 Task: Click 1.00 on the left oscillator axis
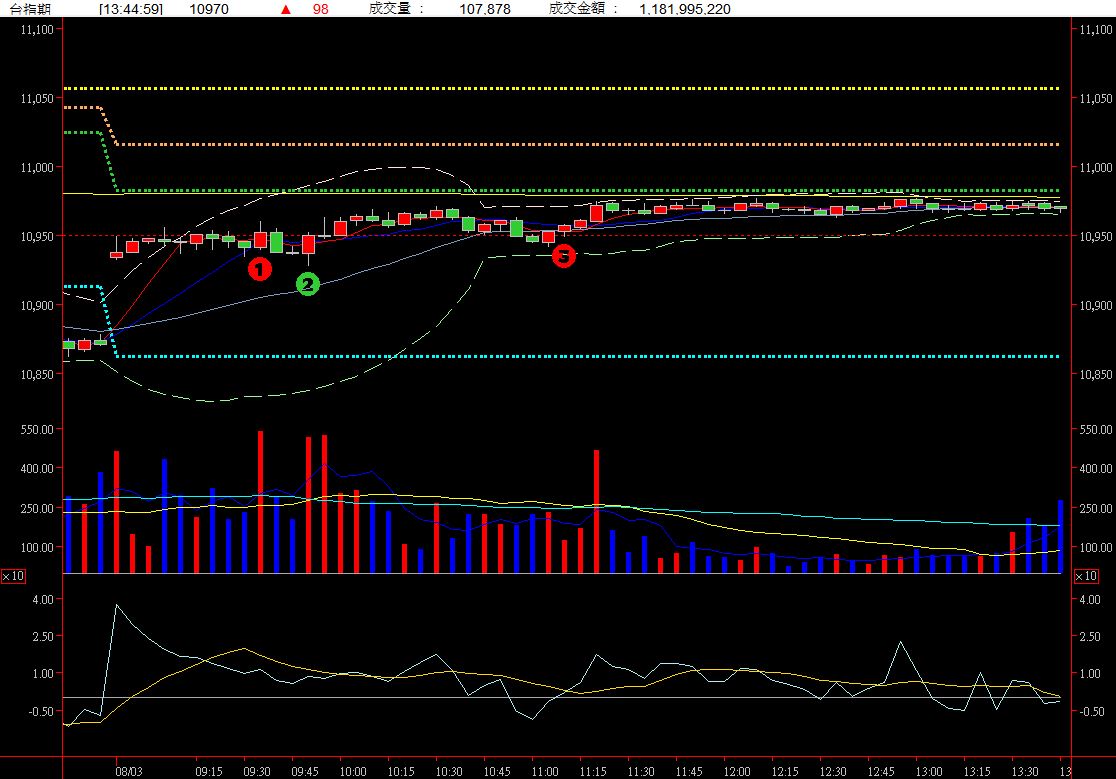(x=43, y=673)
